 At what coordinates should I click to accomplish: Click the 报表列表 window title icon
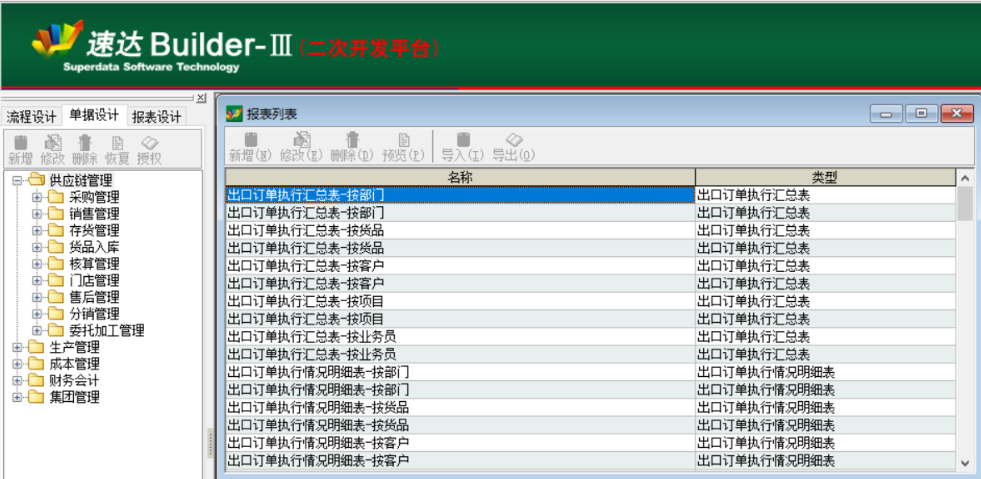point(234,114)
